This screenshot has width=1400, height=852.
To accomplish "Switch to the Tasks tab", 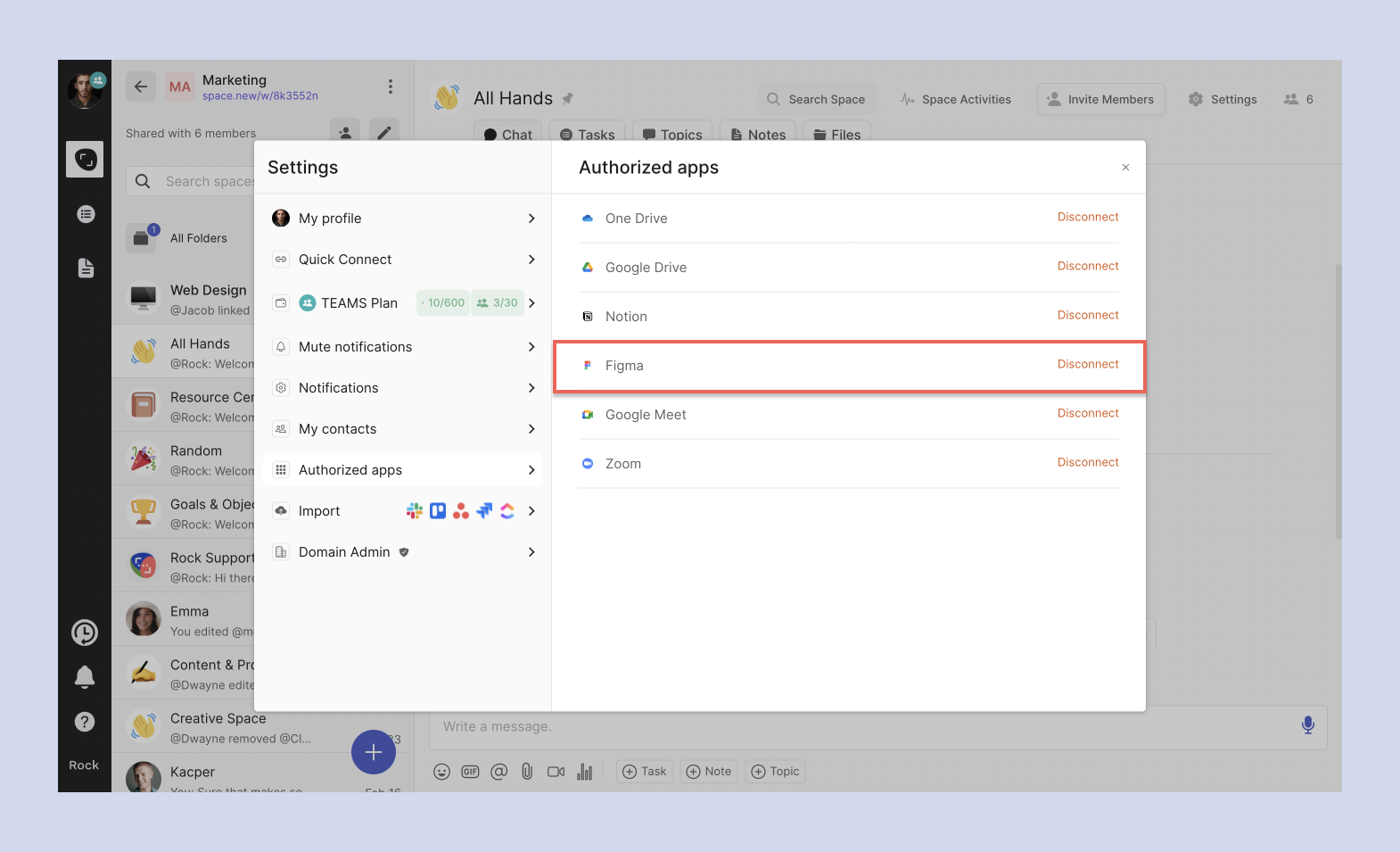I will 587,134.
